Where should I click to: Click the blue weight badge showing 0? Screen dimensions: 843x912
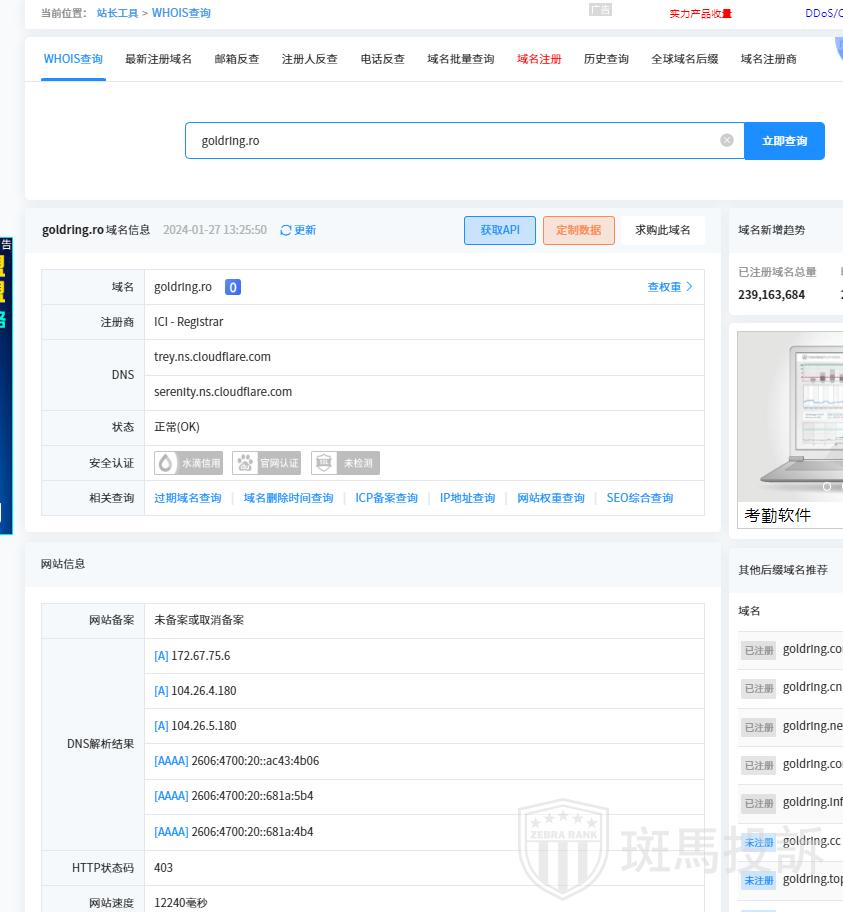(233, 287)
